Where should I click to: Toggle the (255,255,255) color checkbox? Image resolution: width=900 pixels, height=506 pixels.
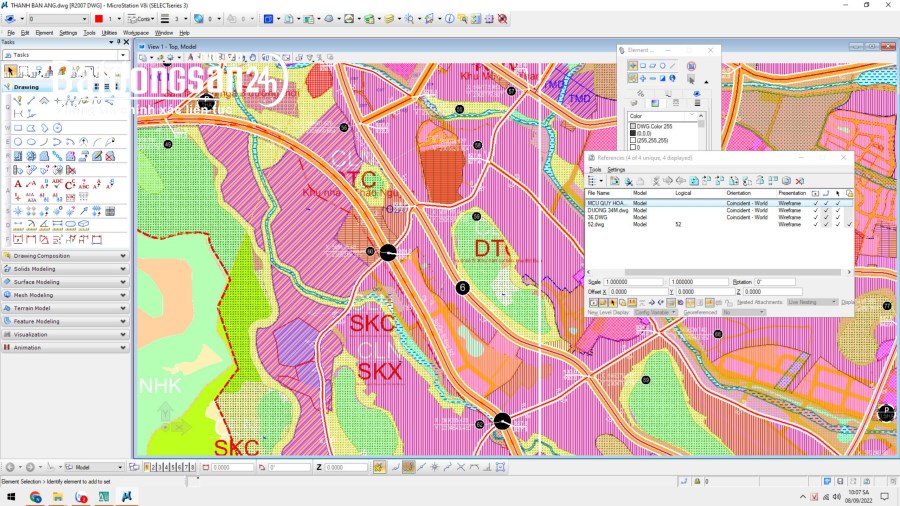633,140
